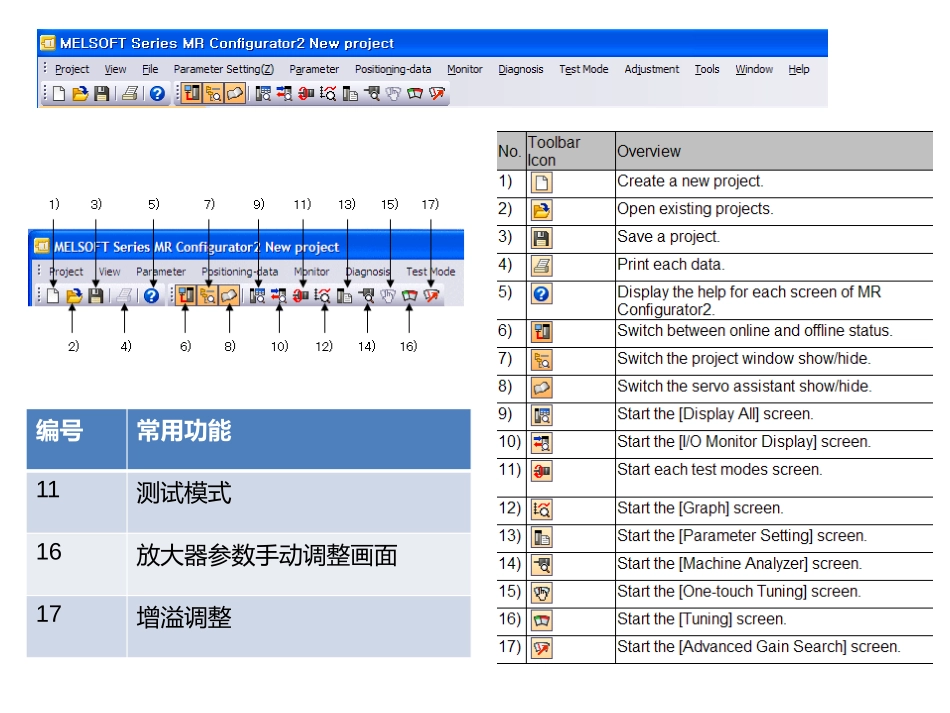Toggle online/offline status button in upper unannotated toolbar
The height and width of the screenshot is (713, 950).
pos(191,93)
